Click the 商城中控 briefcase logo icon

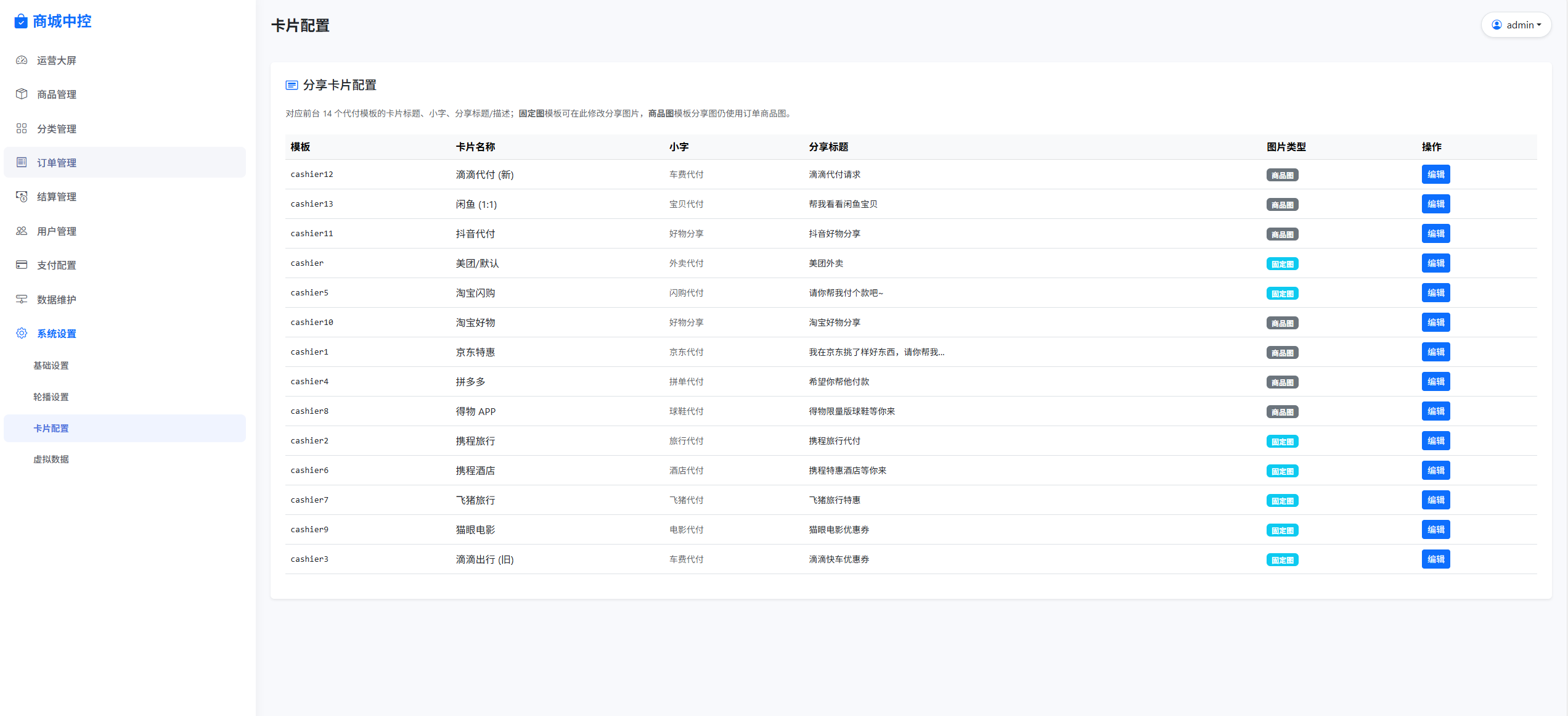coord(21,21)
